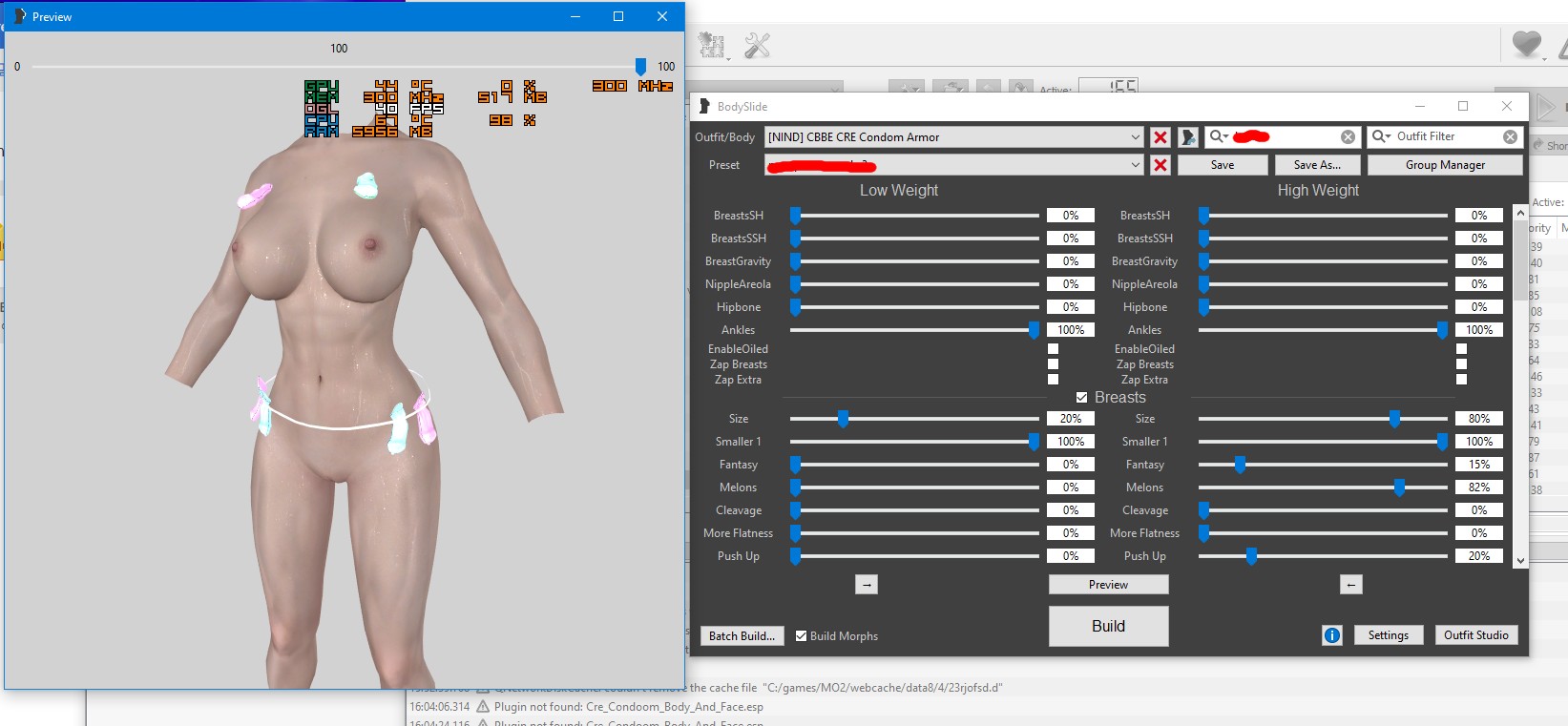Open BodySlide Settings

1389,635
